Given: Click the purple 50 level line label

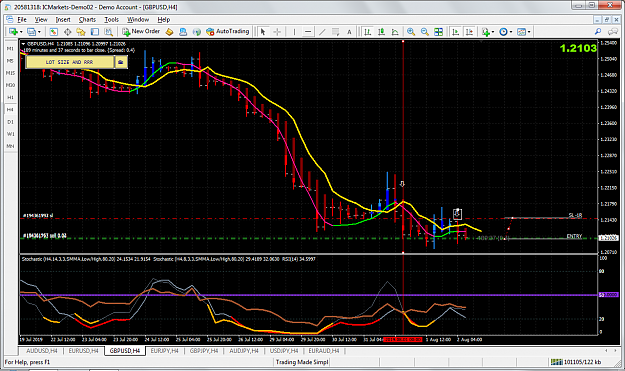Looking at the screenshot, I should pyautogui.click(x=609, y=294).
